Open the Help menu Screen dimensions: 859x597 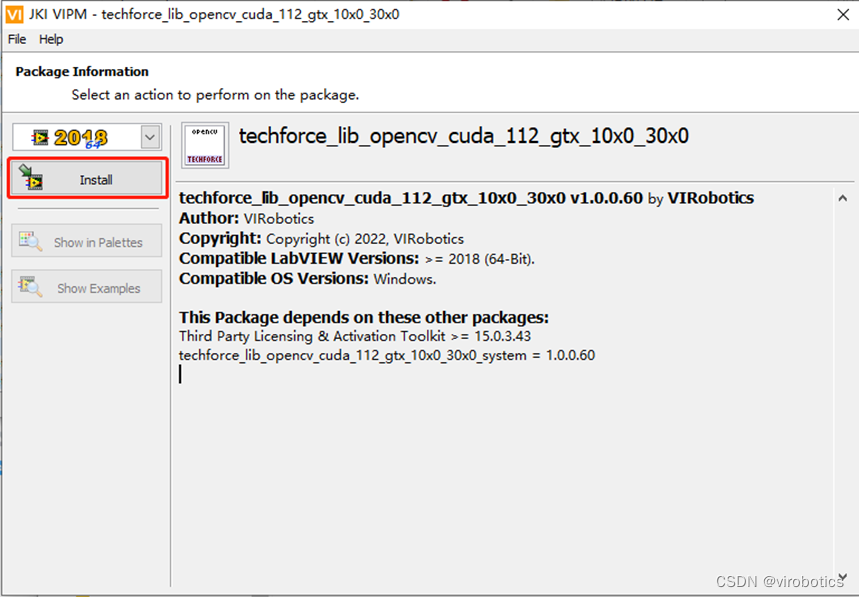[51, 39]
